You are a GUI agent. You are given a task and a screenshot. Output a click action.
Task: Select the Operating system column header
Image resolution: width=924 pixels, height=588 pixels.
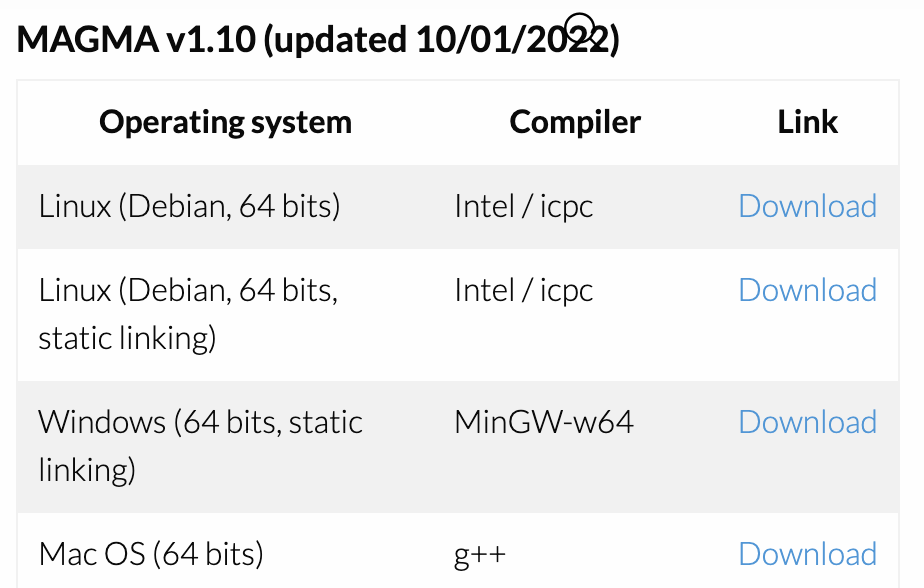pos(225,121)
